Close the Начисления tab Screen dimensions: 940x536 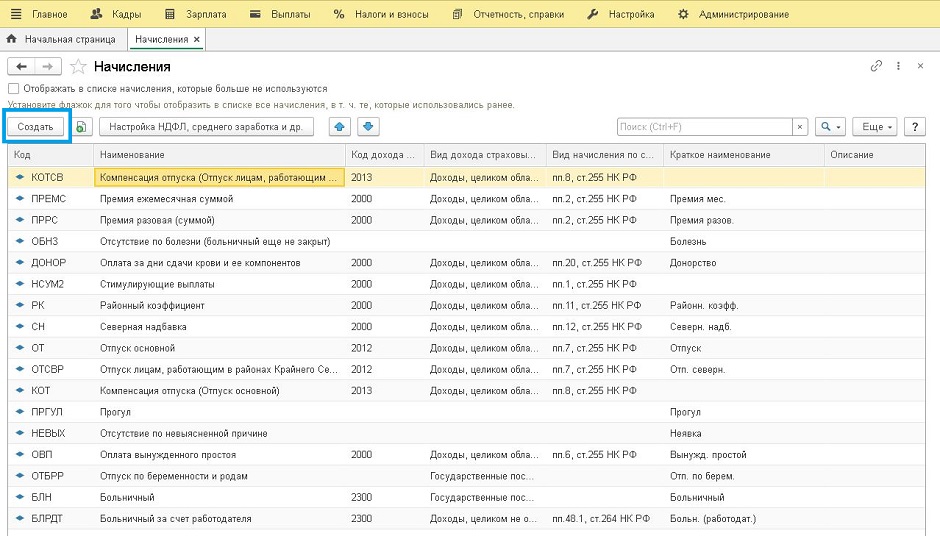tap(197, 39)
